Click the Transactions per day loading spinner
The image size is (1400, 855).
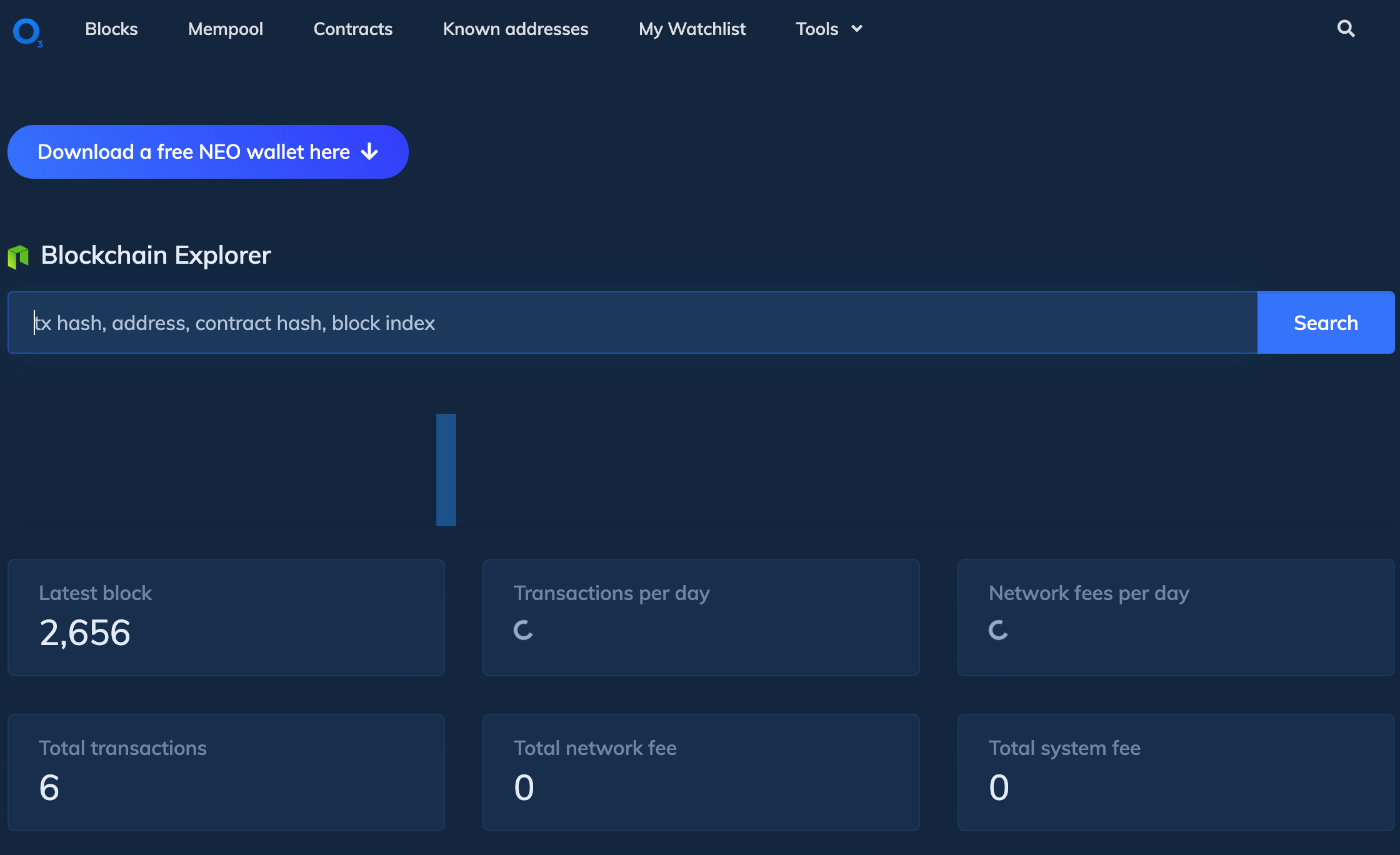523,630
